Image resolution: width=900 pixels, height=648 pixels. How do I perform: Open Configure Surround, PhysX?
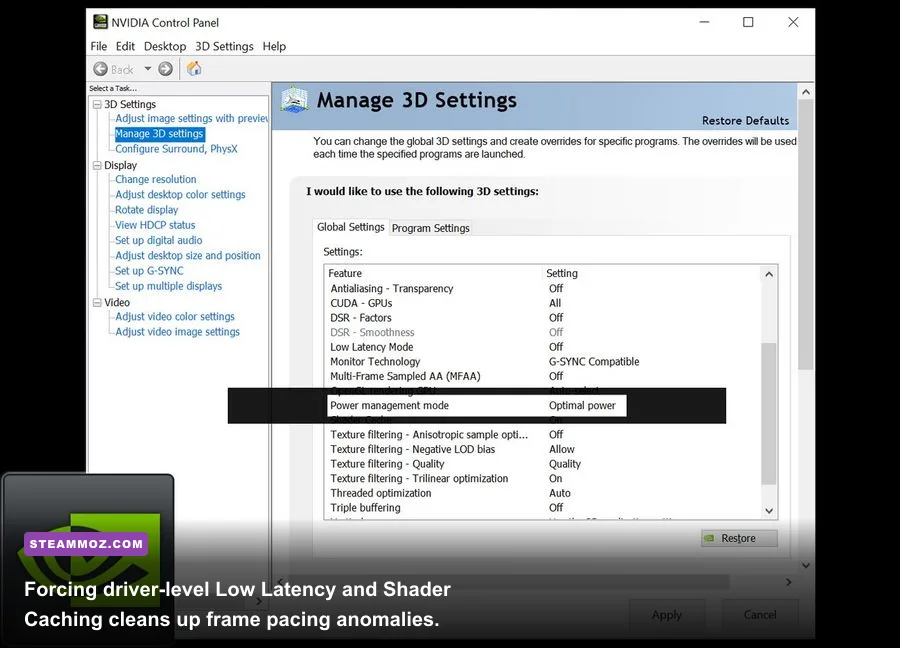point(176,149)
